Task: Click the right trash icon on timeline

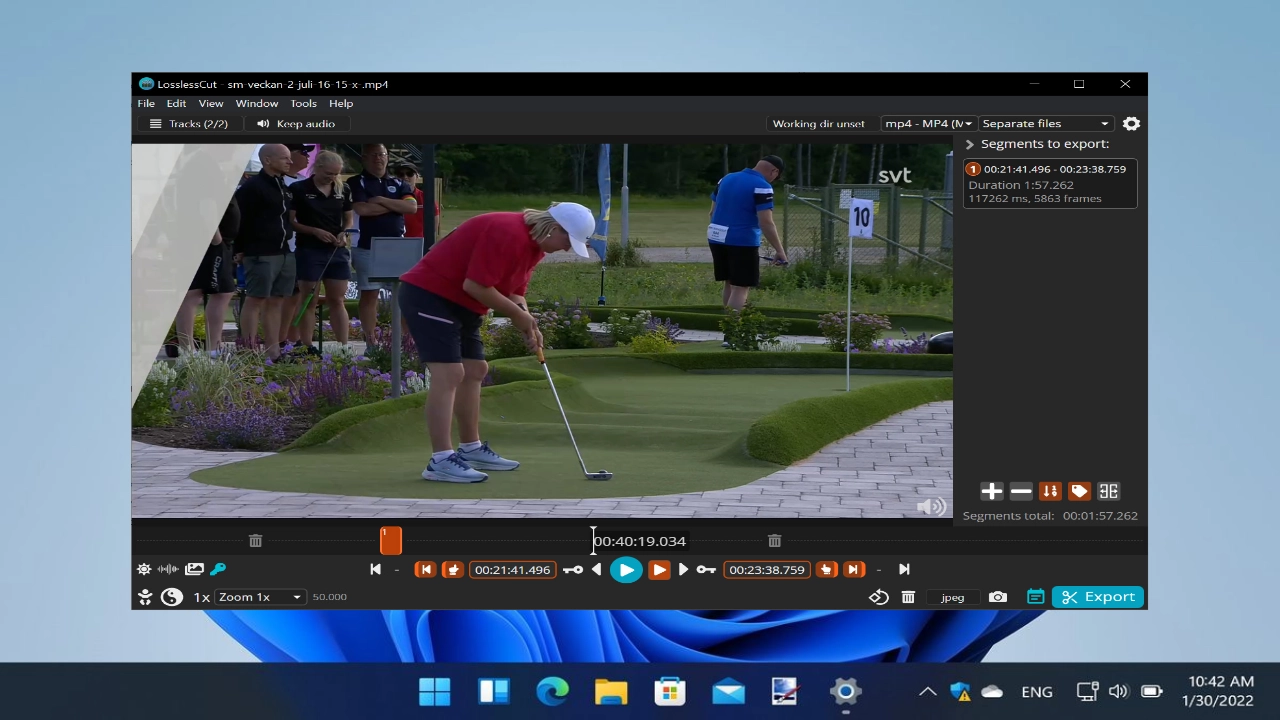Action: pyautogui.click(x=774, y=541)
